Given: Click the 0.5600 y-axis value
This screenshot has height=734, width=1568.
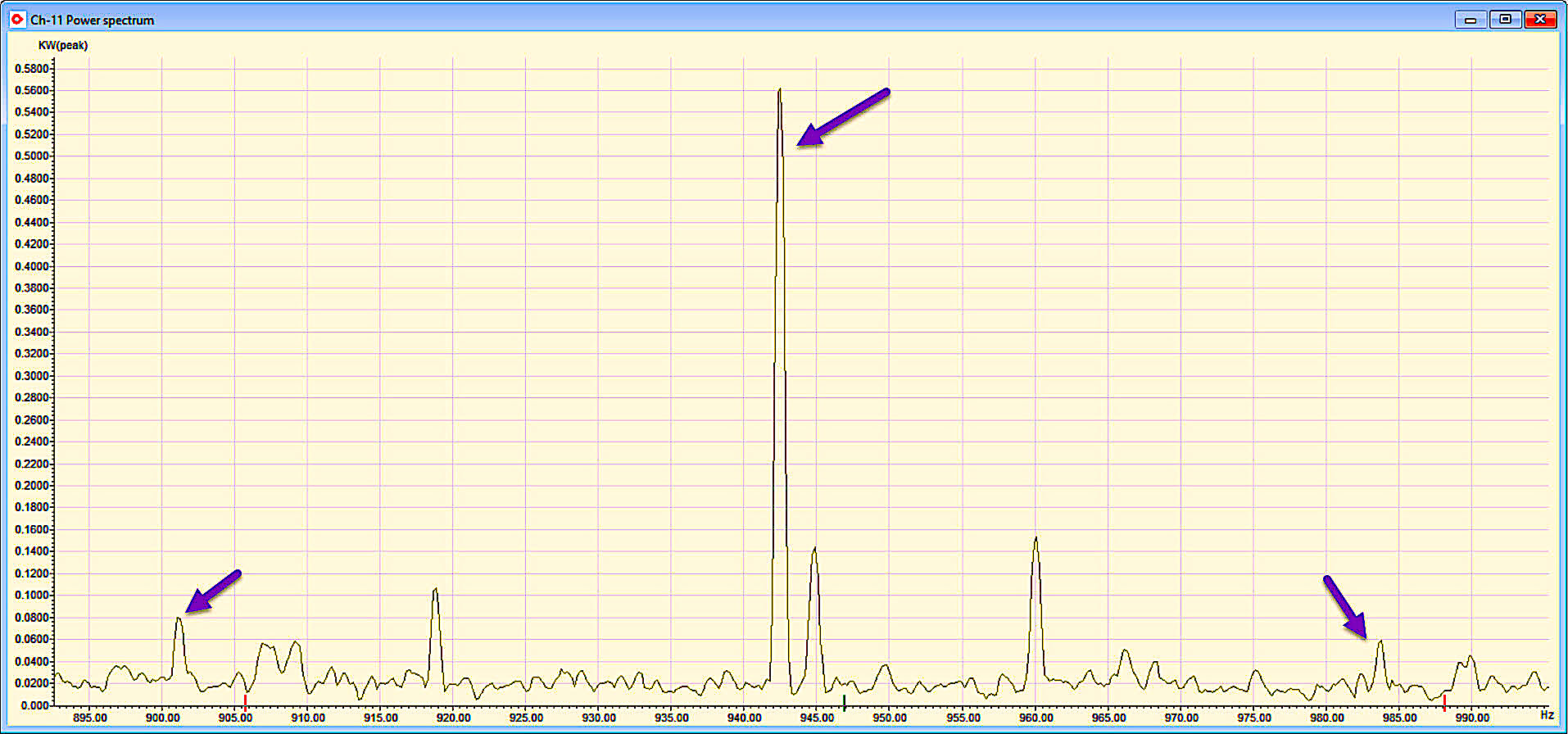Looking at the screenshot, I should click(32, 91).
